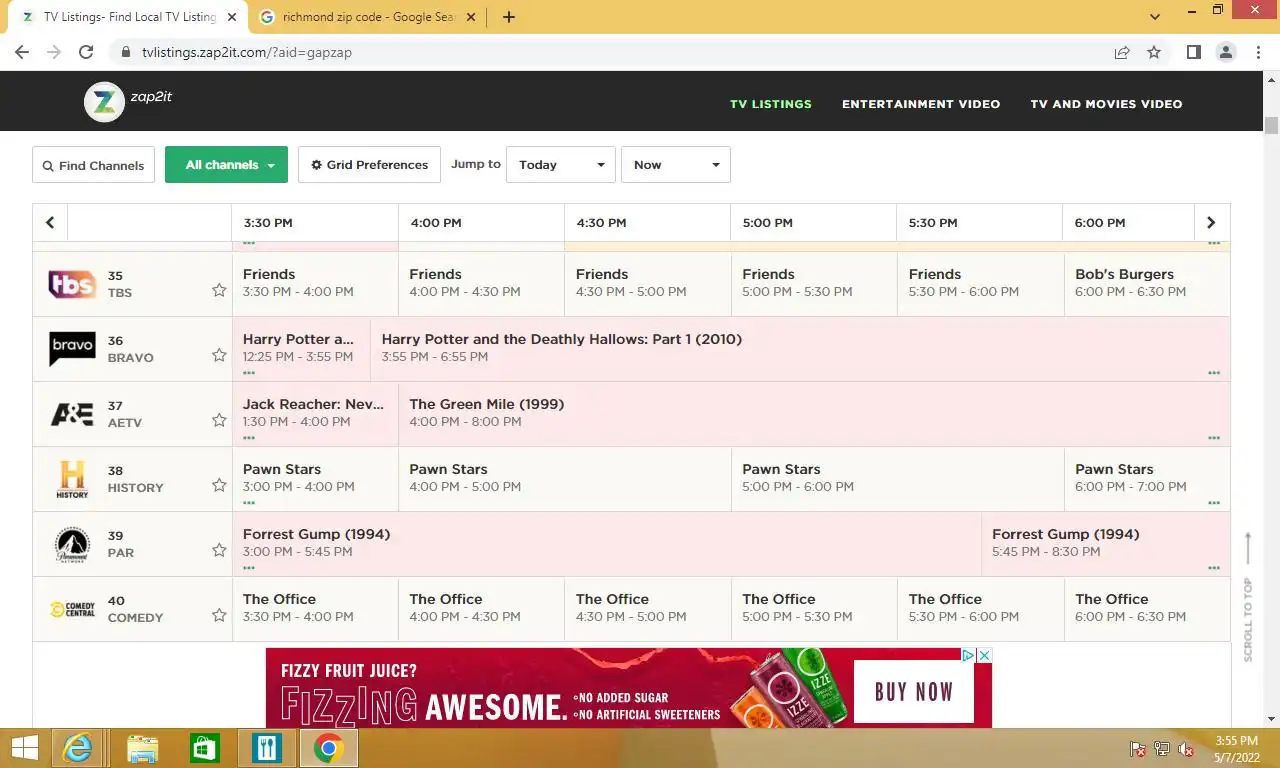The image size is (1280, 768).
Task: Open Grid Preferences settings
Action: (369, 165)
